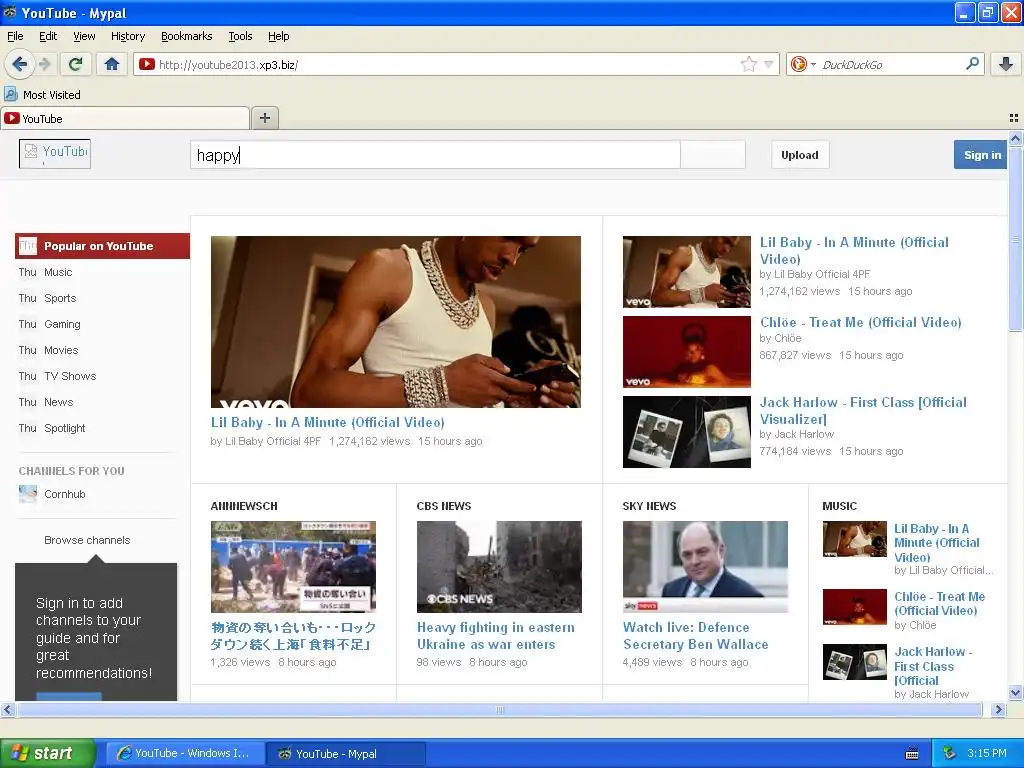
Task: Click the Forward arrow button
Action: click(44, 64)
